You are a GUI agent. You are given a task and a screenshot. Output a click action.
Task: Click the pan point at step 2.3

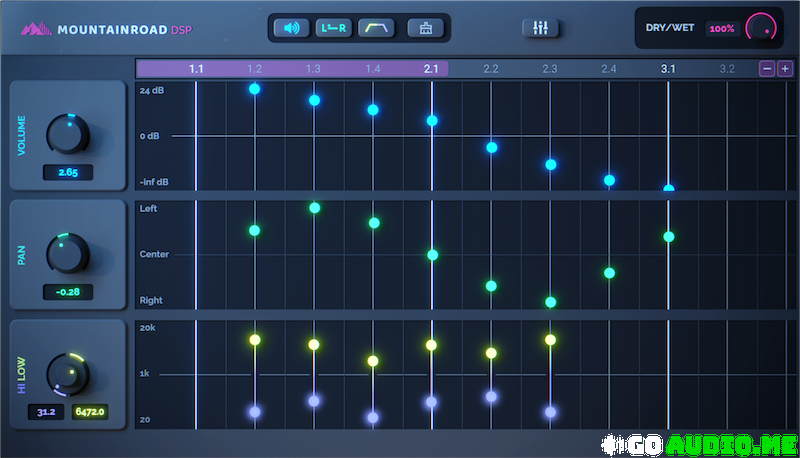pos(551,302)
